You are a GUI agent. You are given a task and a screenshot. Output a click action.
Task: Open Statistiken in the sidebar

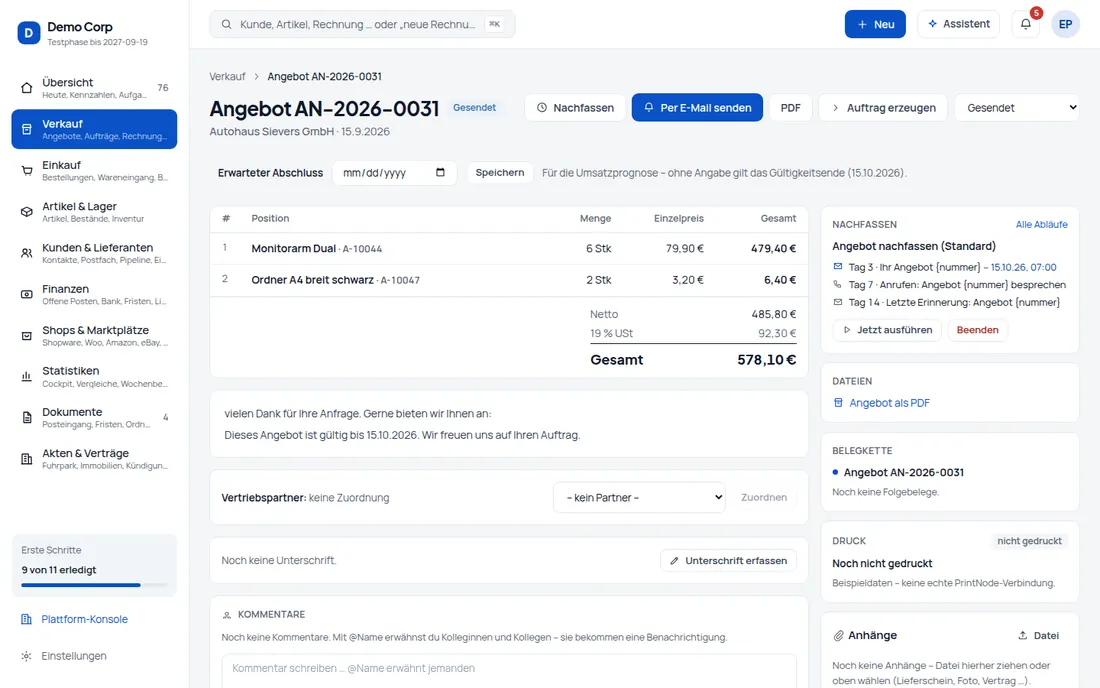(x=94, y=377)
